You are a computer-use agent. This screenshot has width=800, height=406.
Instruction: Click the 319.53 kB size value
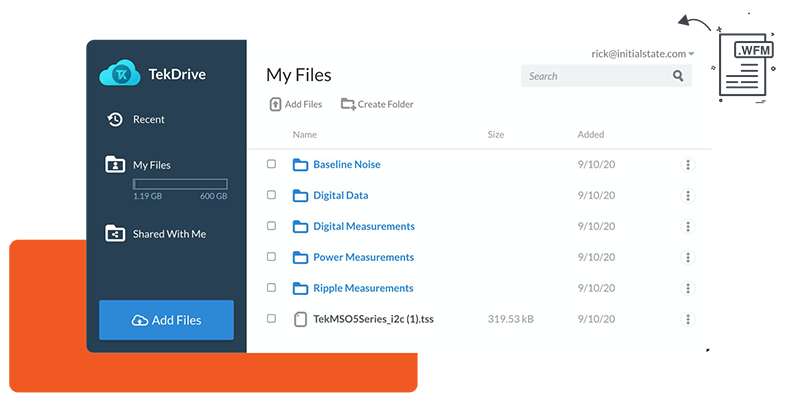(x=510, y=319)
